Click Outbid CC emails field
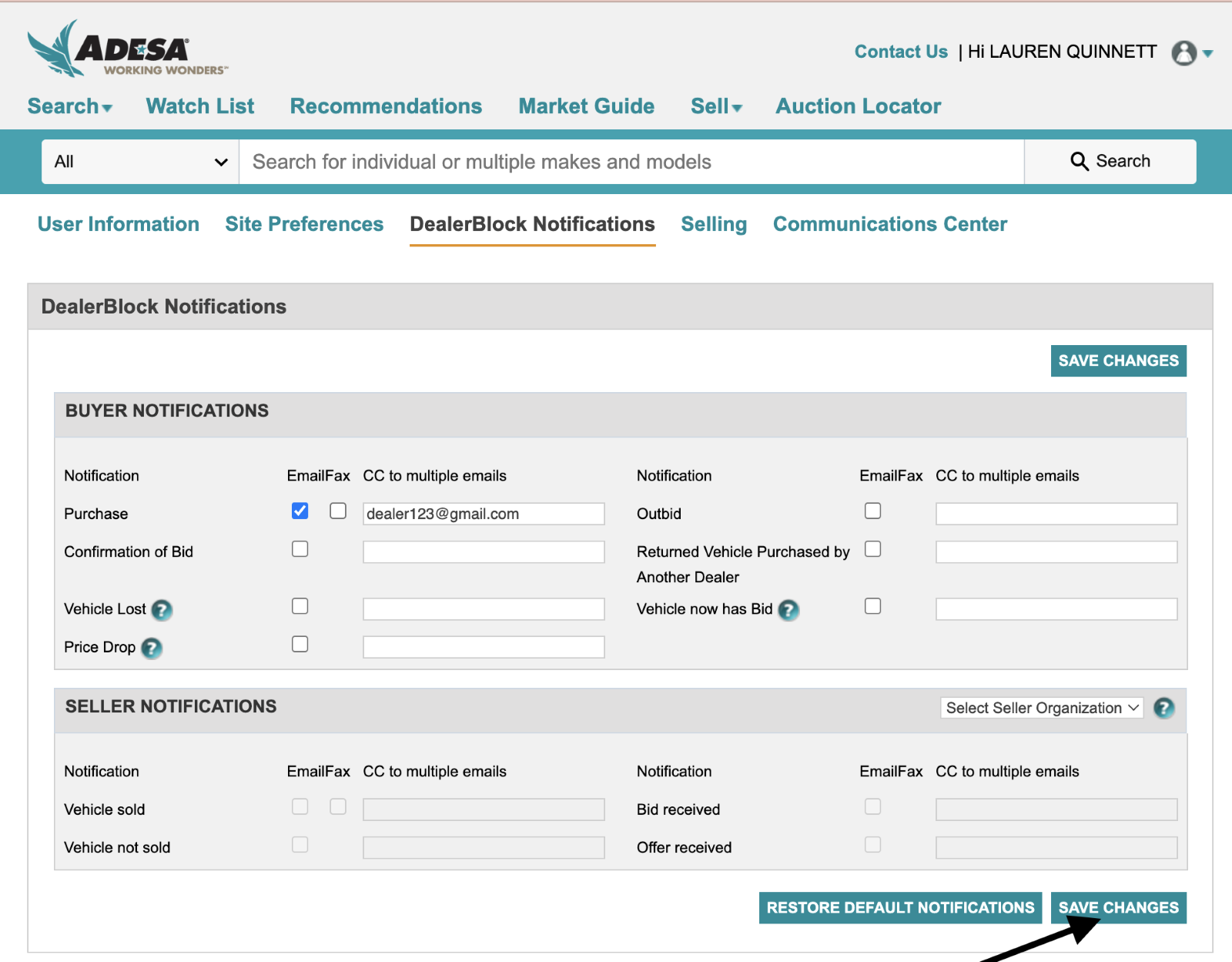The width and height of the screenshot is (1232, 962). [1056, 514]
